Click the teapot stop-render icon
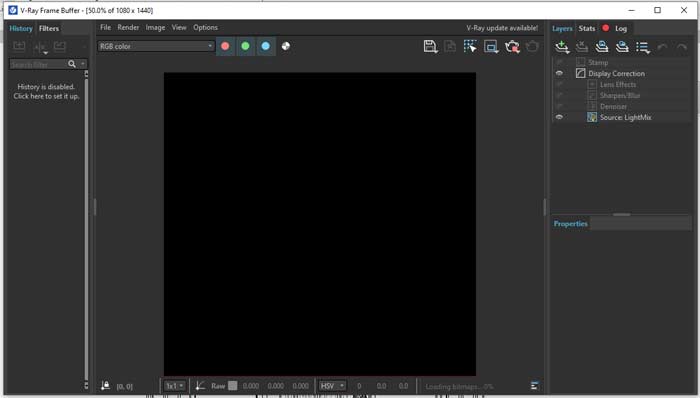The height and width of the screenshot is (398, 700). pyautogui.click(x=512, y=46)
